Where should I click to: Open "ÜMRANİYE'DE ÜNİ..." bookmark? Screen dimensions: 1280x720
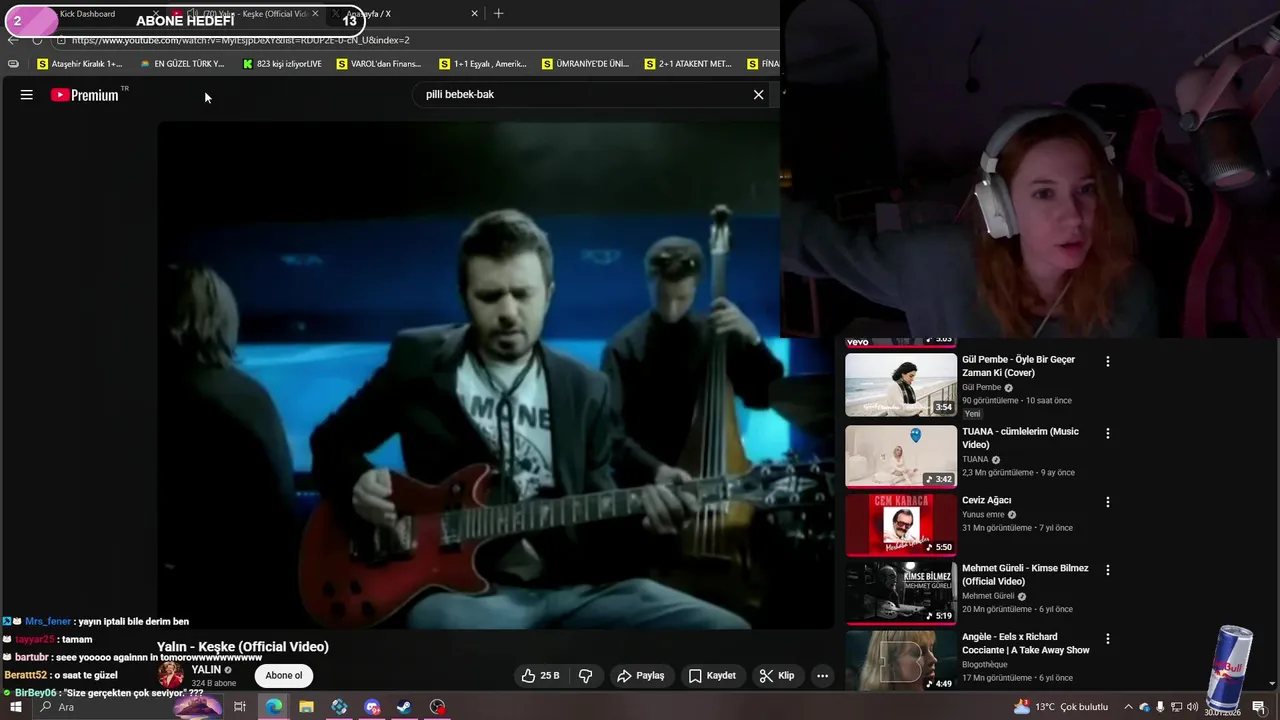click(x=585, y=64)
